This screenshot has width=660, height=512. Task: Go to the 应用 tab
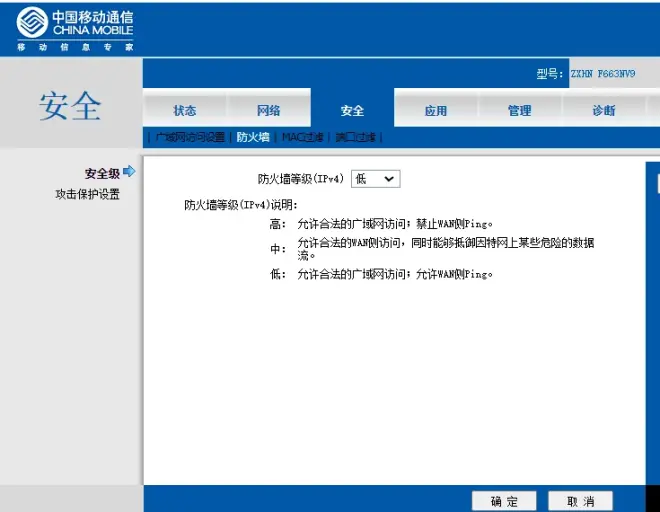tap(436, 111)
